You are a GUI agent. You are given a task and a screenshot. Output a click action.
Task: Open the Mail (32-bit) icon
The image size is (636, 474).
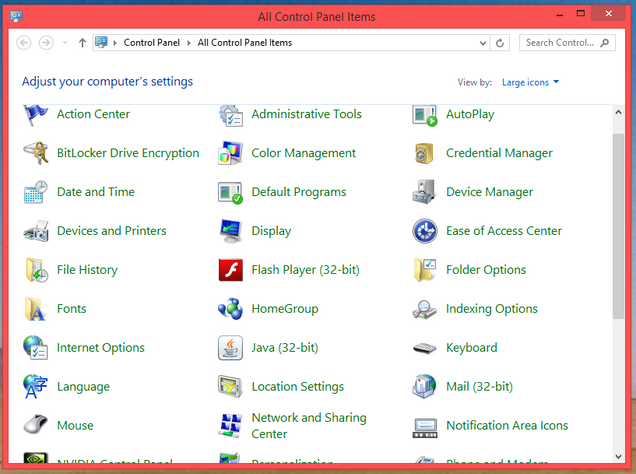coord(425,386)
